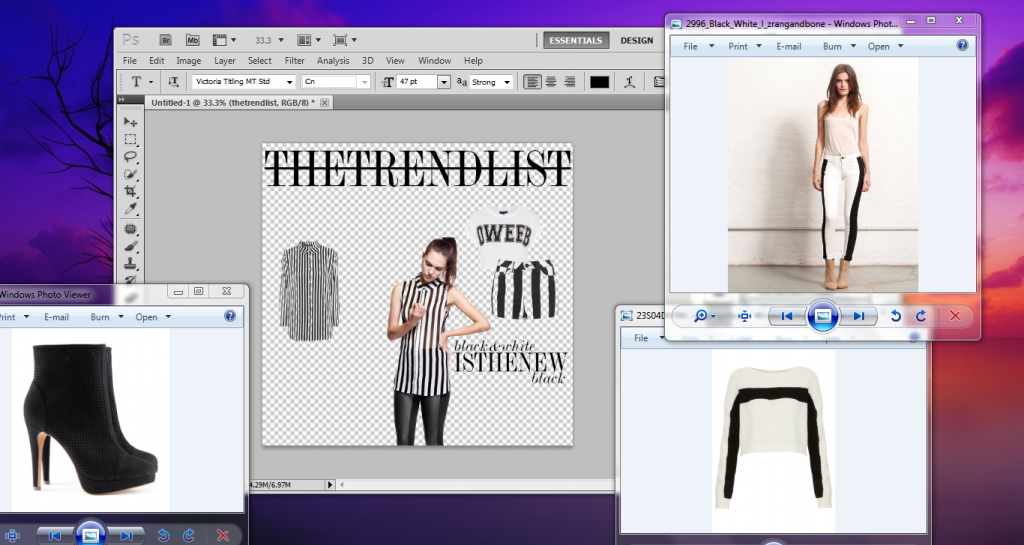This screenshot has height=545, width=1024.
Task: Open the Image menu
Action: [x=188, y=61]
